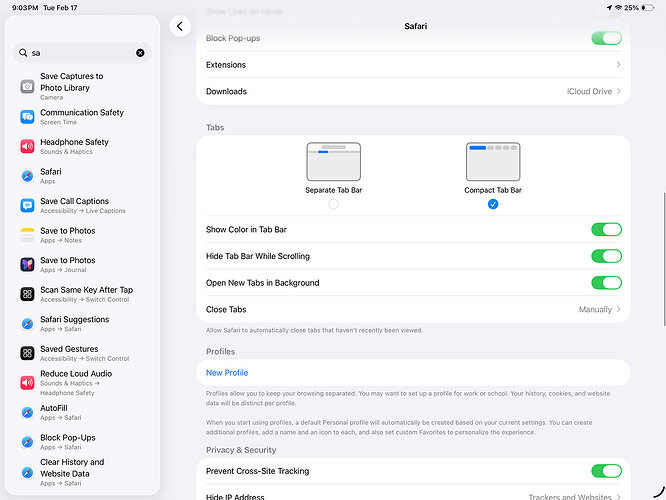This screenshot has width=666, height=500.
Task: Open the Close Tabs row
Action: 413,309
